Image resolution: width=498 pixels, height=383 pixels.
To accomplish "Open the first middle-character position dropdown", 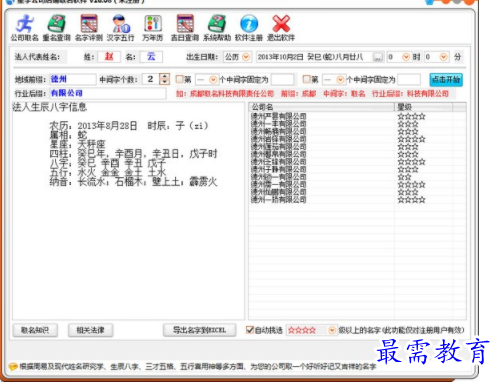I will coord(213,80).
